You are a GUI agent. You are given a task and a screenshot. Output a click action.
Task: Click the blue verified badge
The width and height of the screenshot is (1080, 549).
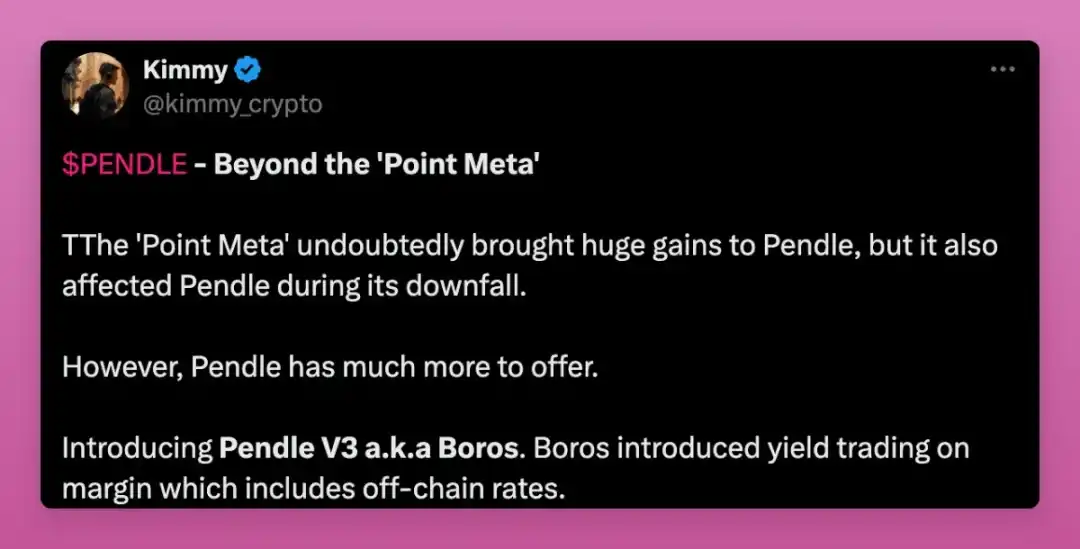tap(248, 70)
